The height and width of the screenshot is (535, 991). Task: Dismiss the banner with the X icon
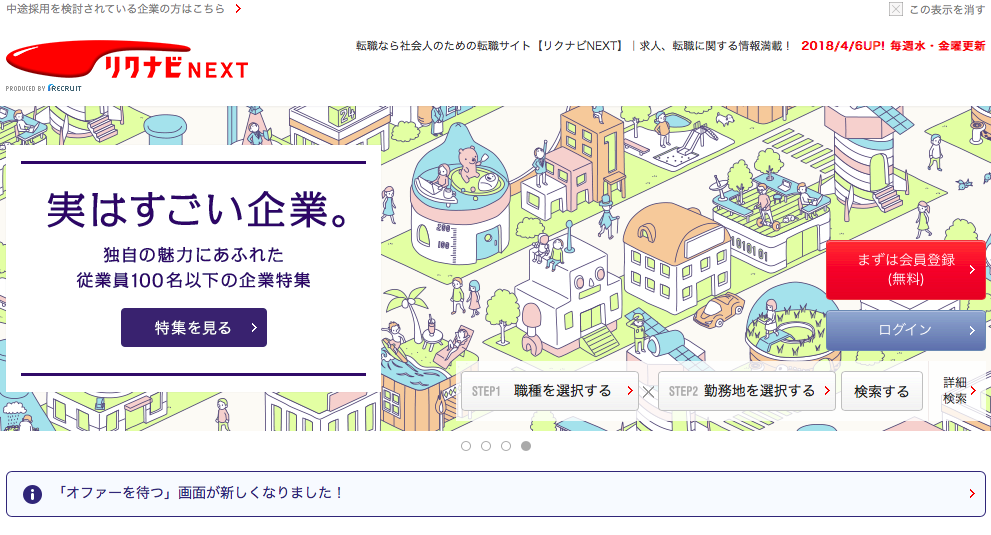(896, 9)
